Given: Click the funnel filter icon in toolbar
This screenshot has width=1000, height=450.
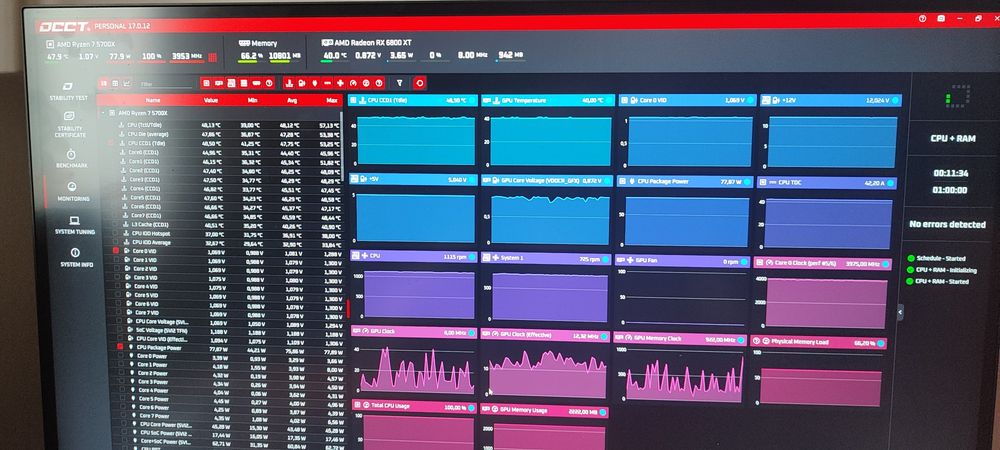Looking at the screenshot, I should [400, 83].
